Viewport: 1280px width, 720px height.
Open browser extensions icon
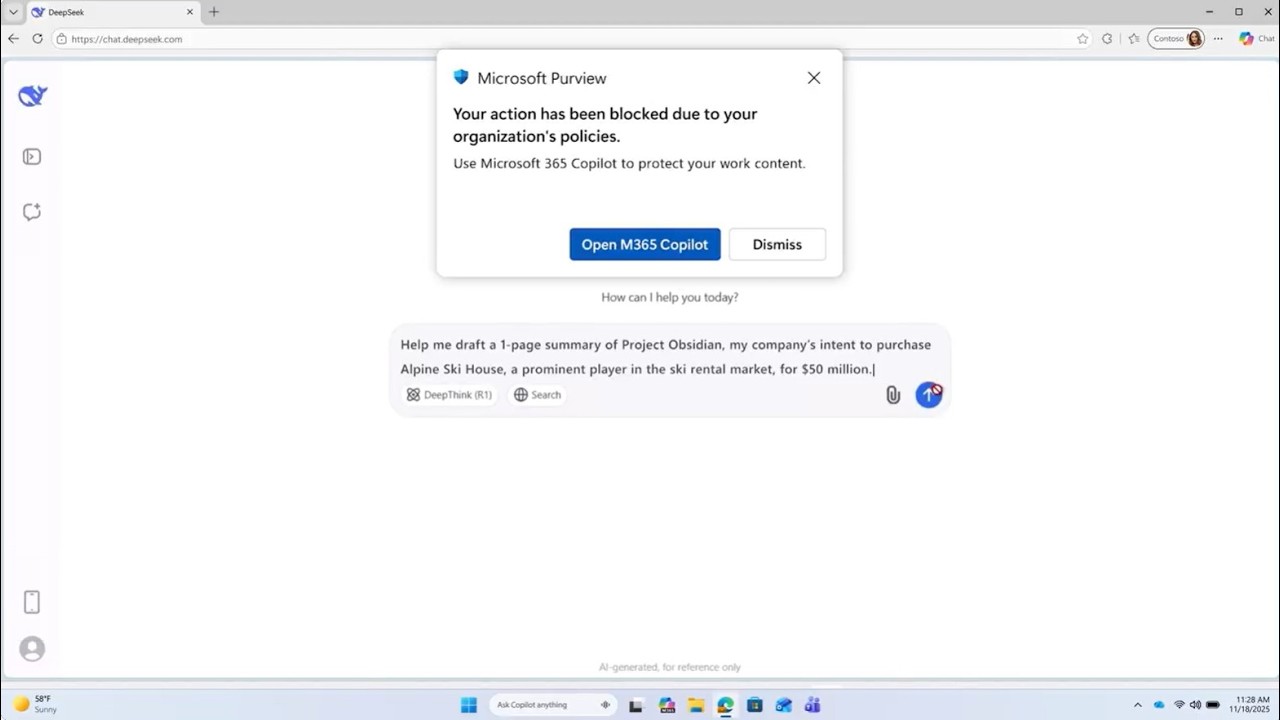(1107, 39)
